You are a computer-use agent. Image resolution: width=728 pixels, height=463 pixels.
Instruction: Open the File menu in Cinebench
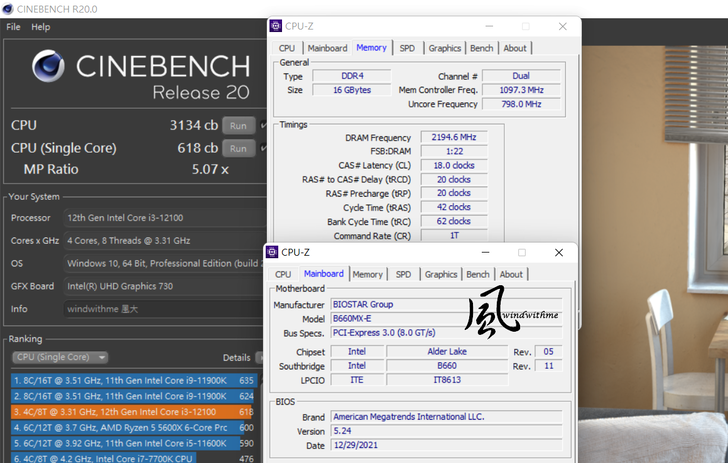[x=13, y=27]
